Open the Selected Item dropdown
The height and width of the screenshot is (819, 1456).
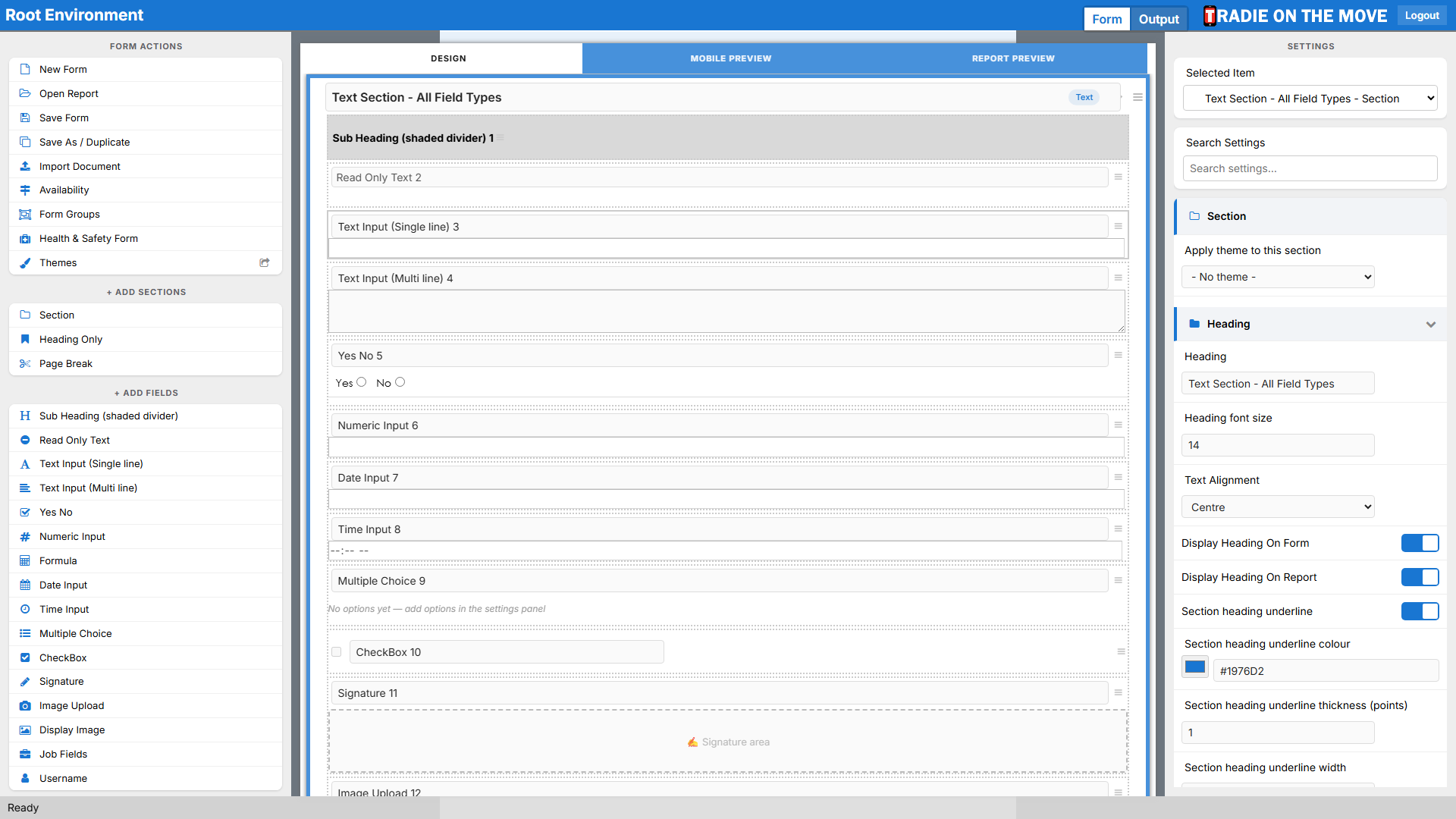(x=1310, y=99)
